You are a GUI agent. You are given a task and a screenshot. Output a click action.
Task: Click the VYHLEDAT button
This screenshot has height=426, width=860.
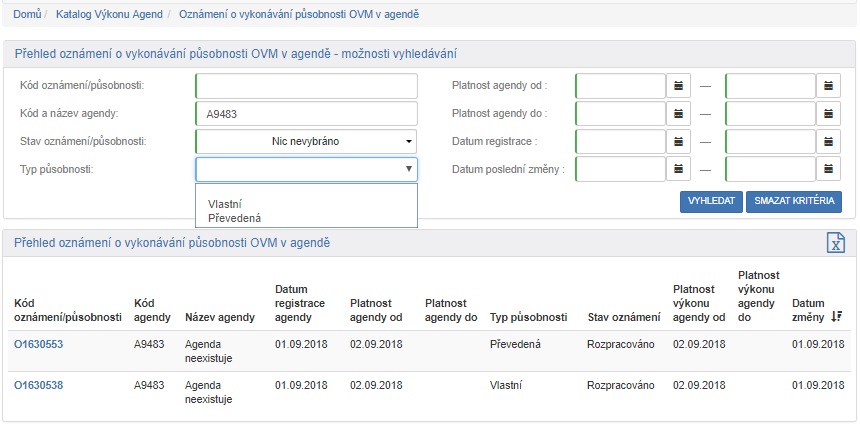[710, 202]
